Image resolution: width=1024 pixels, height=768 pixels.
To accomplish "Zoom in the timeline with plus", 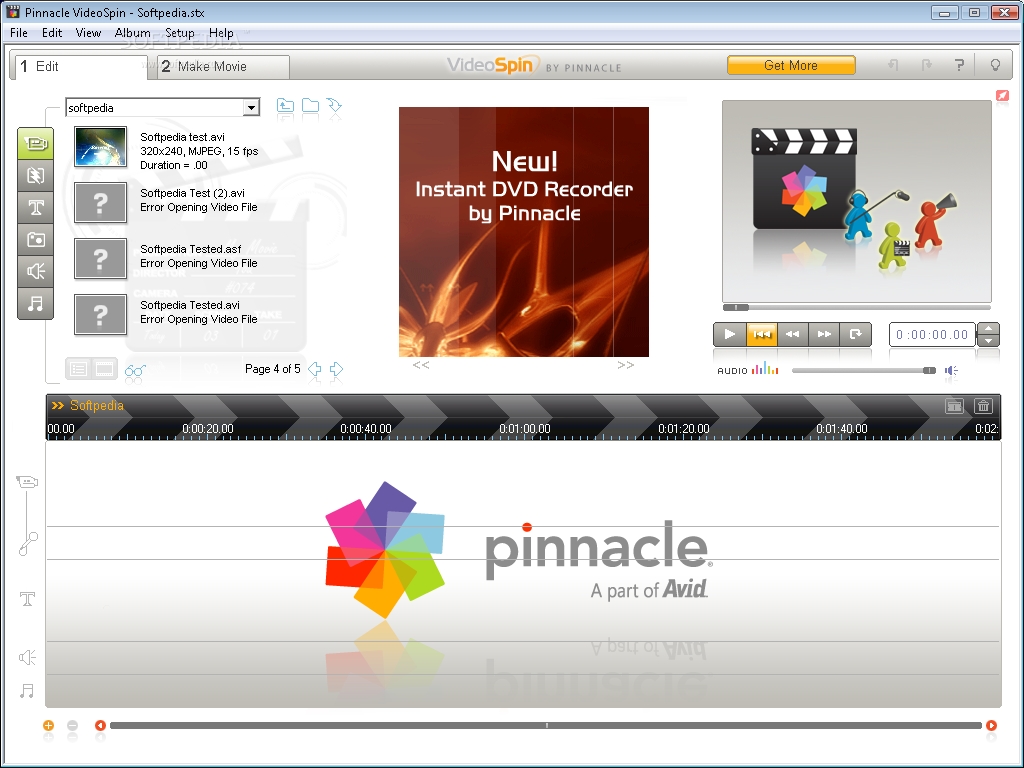I will (x=48, y=726).
